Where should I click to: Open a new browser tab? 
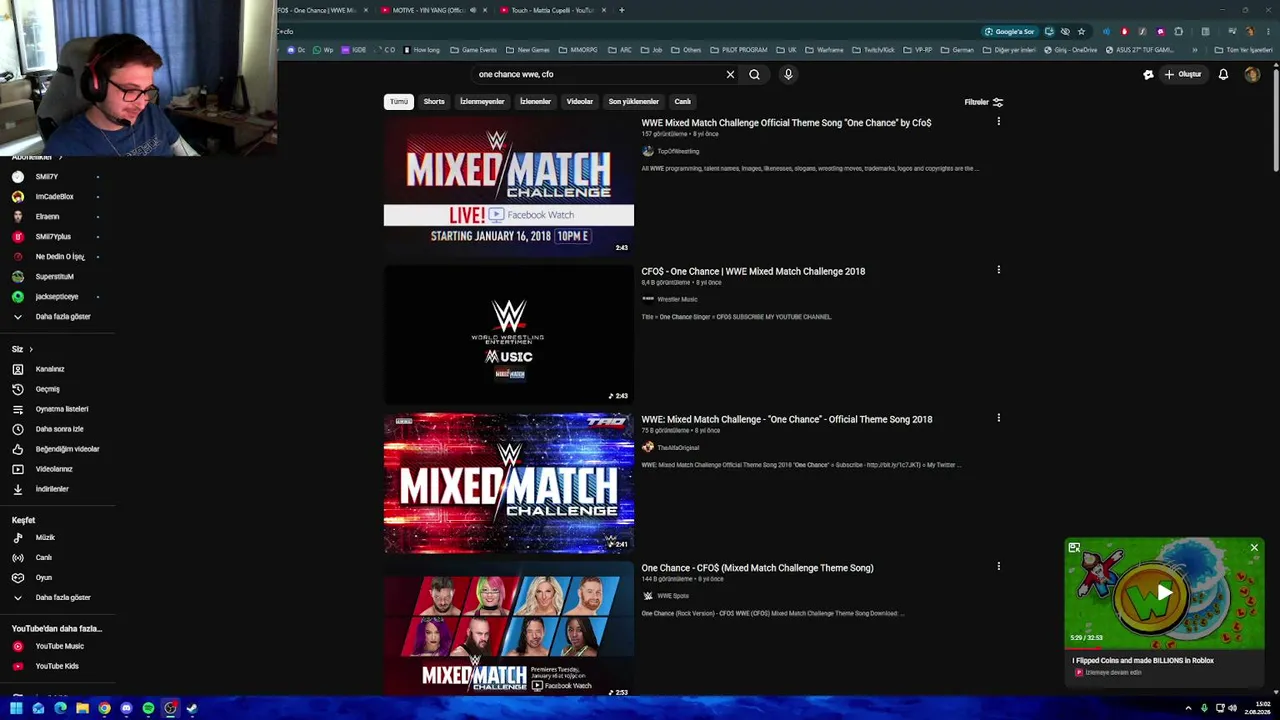(x=622, y=10)
